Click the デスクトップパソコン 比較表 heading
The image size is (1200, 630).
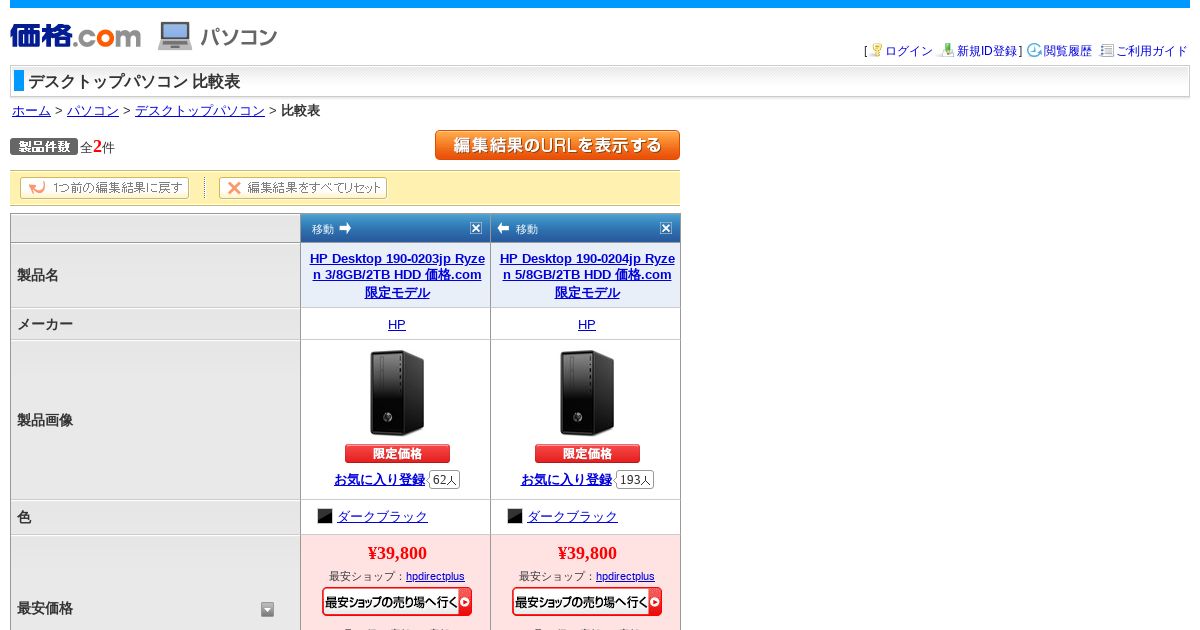point(134,82)
